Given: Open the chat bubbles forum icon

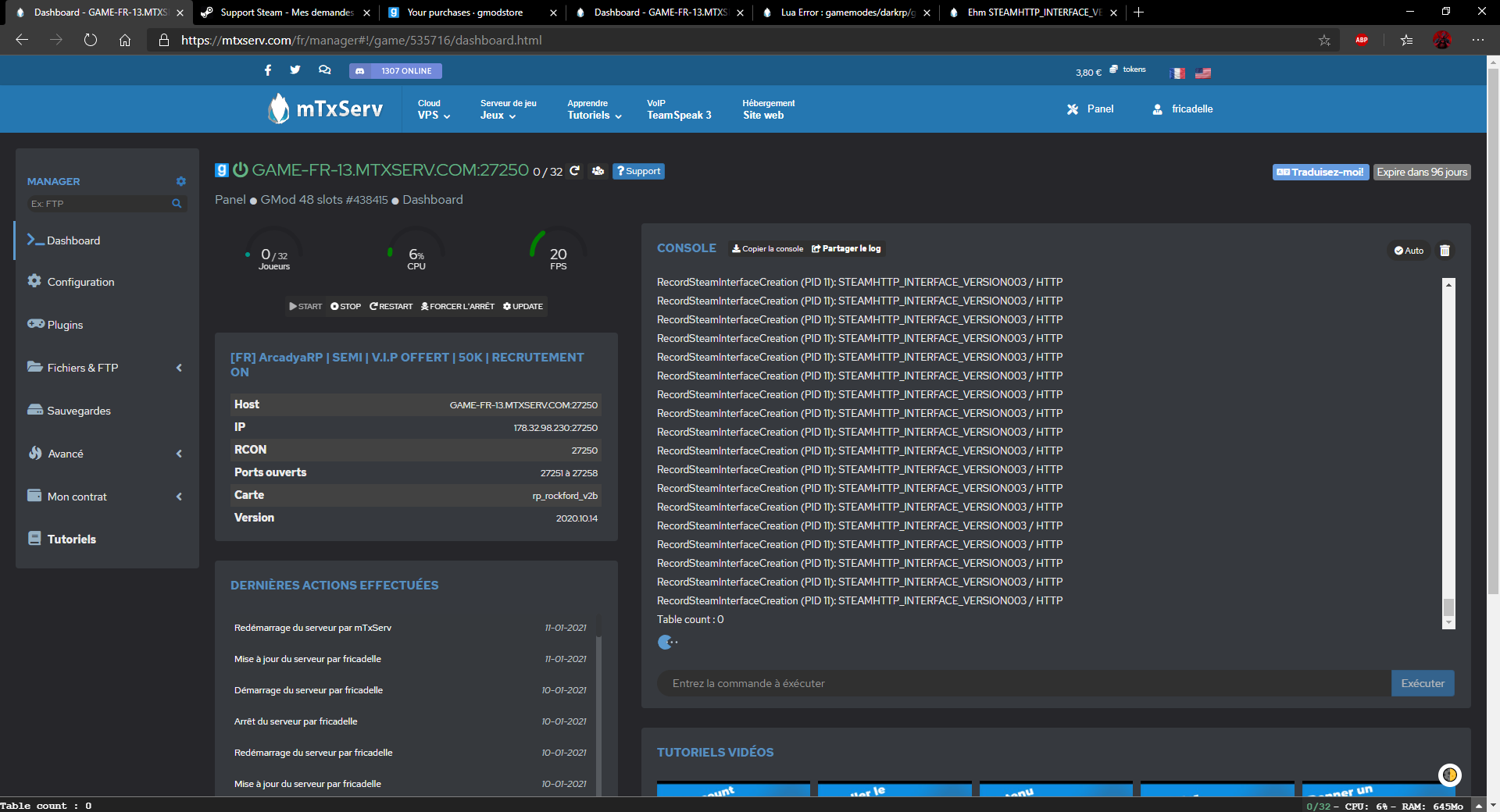Looking at the screenshot, I should 324,70.
